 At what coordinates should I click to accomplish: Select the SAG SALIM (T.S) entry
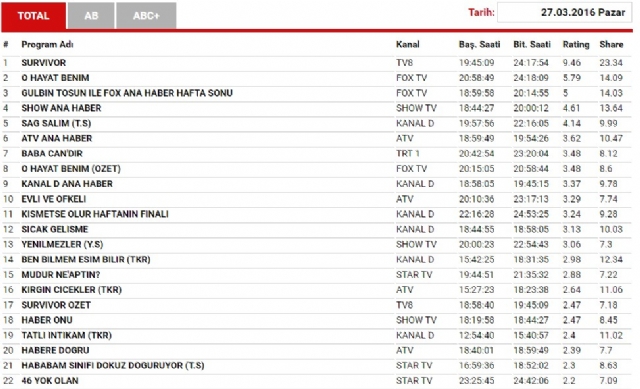[x=56, y=123]
